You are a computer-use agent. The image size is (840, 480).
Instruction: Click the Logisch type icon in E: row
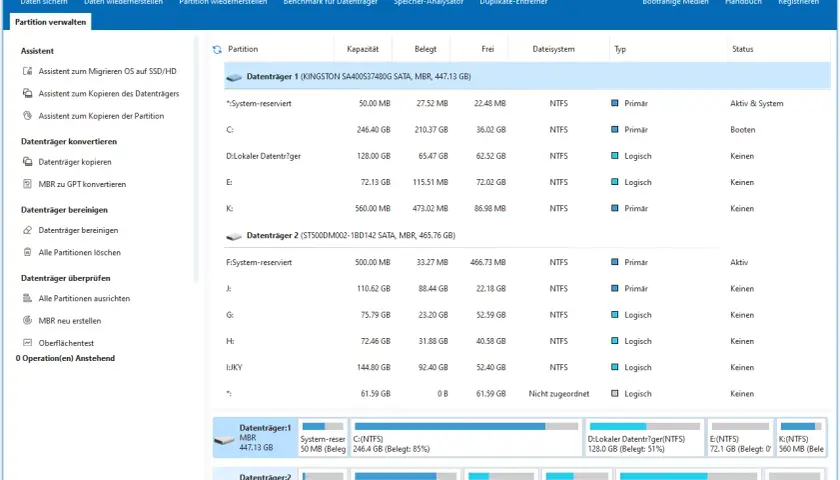pyautogui.click(x=614, y=182)
